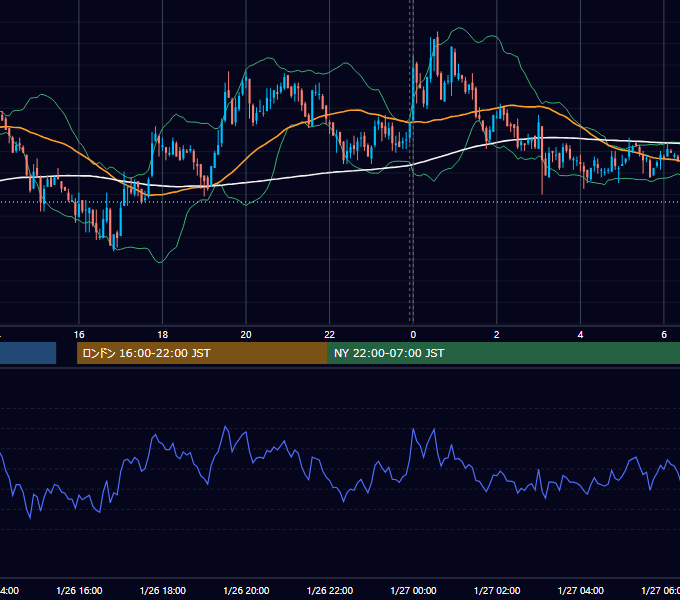Image resolution: width=680 pixels, height=600 pixels.
Task: Click the 16 hour label on chart axis
Action: point(79,335)
